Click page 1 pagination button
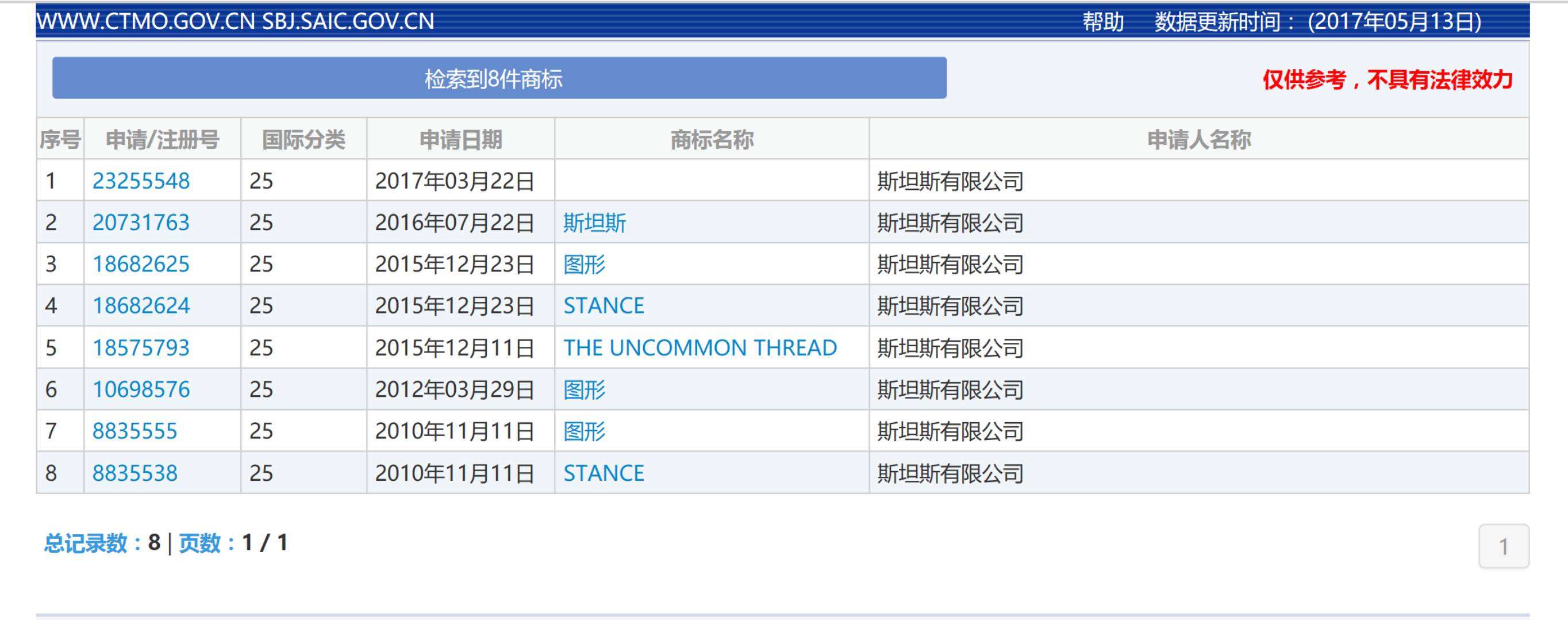 pos(1504,546)
